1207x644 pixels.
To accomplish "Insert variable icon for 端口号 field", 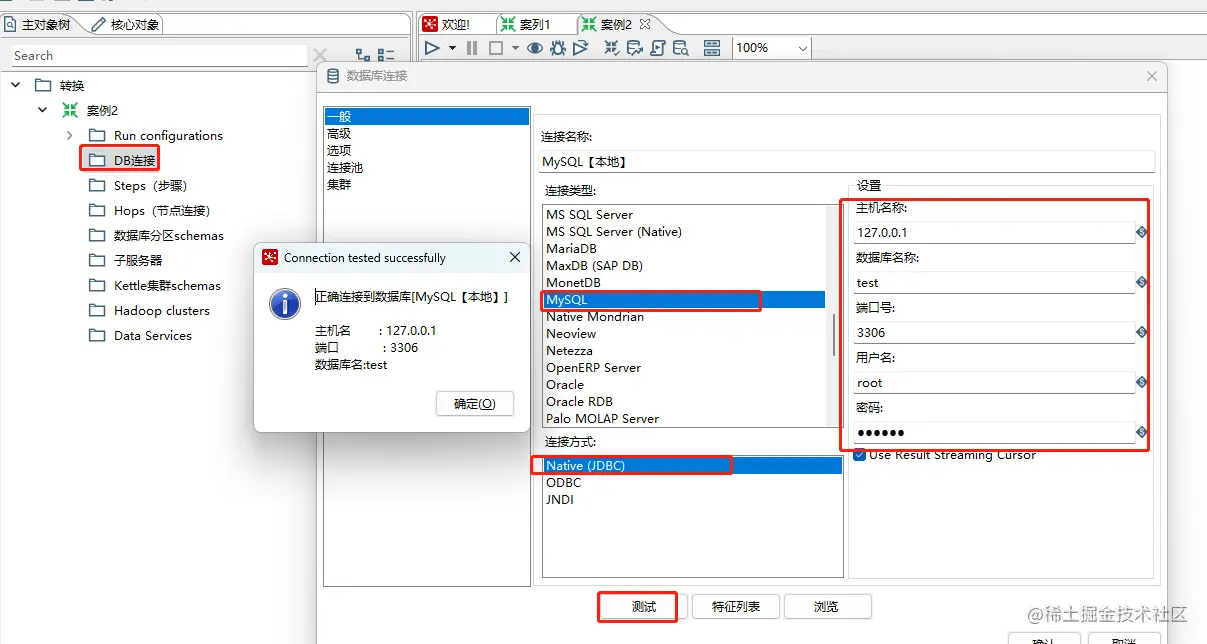I will coord(1142,332).
